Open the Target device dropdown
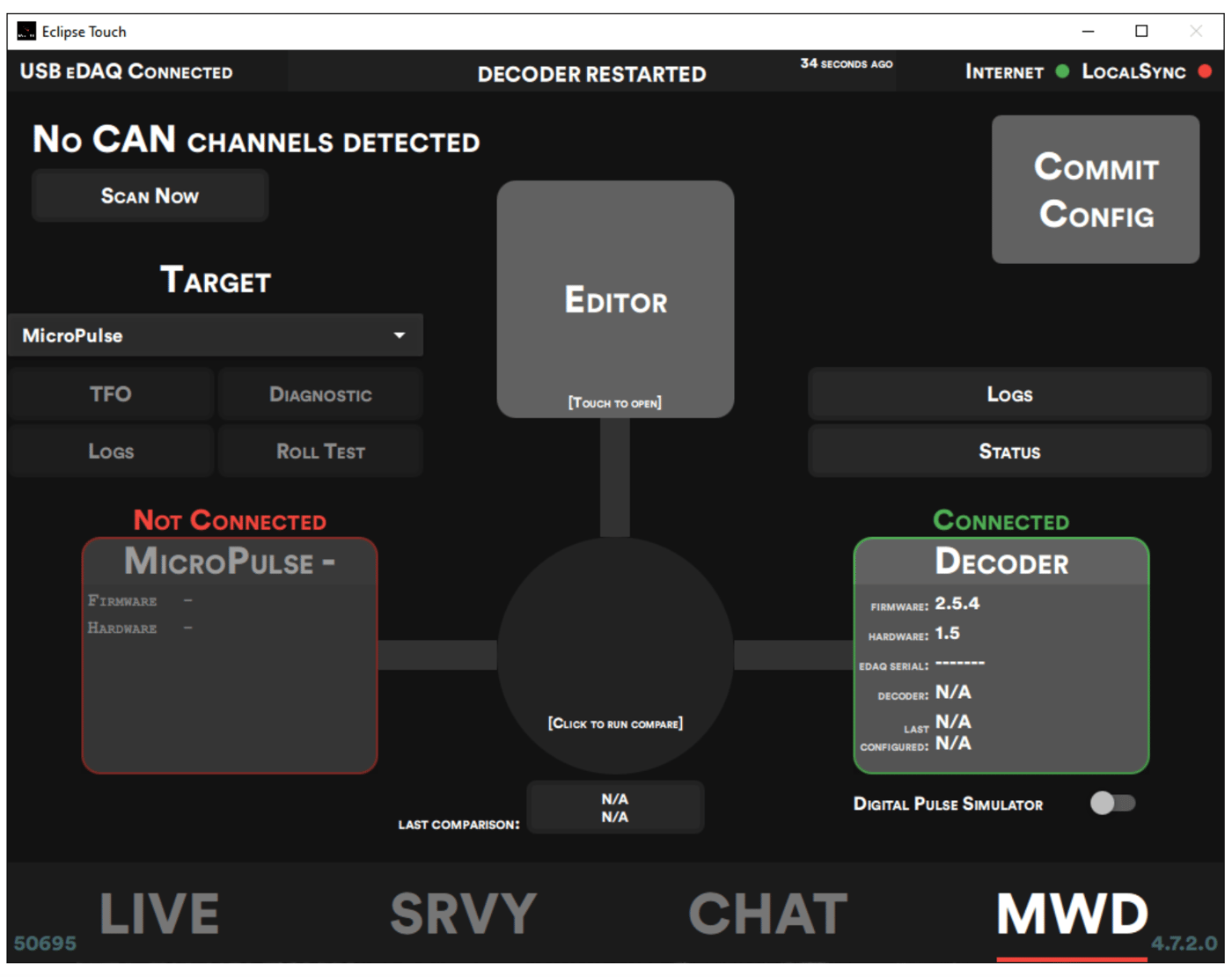Screen dimensions: 1232x977 click(x=401, y=335)
